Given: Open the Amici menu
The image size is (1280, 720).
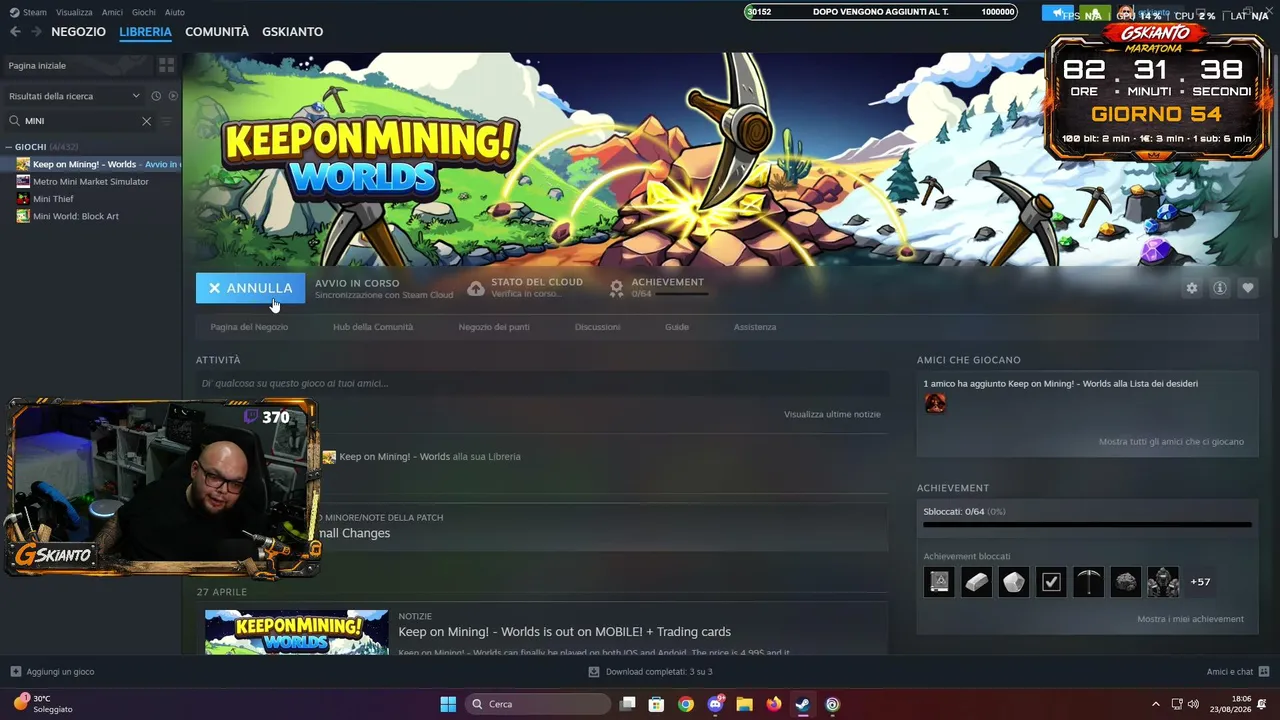Looking at the screenshot, I should [x=112, y=13].
